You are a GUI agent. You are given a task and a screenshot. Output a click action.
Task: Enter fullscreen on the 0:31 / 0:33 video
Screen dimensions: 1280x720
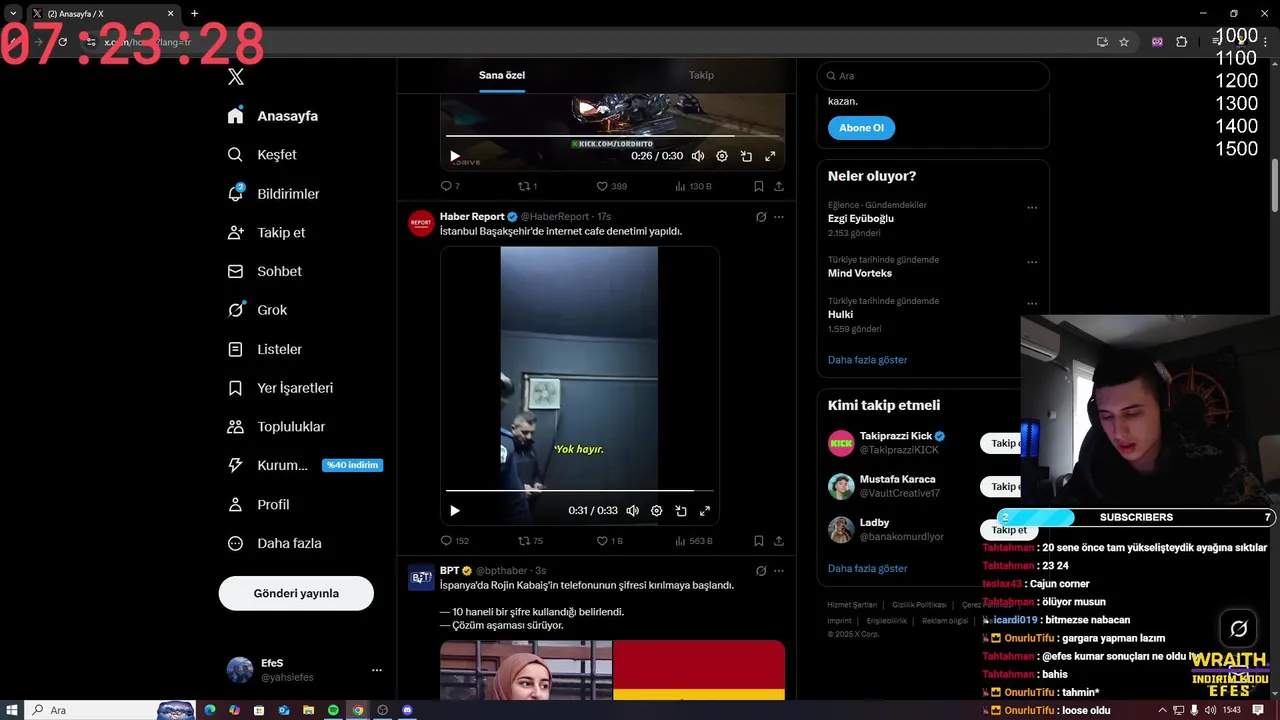click(x=705, y=511)
